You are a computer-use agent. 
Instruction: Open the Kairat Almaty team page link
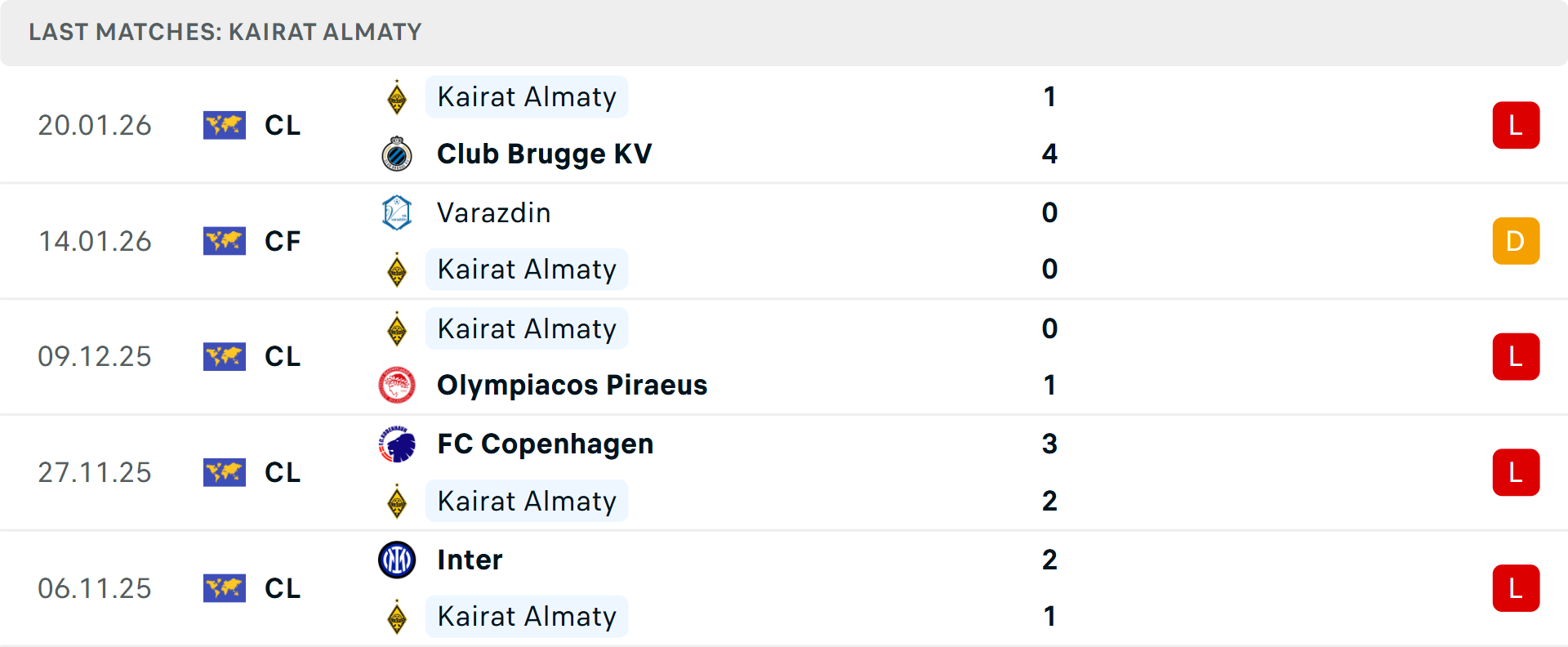[527, 96]
